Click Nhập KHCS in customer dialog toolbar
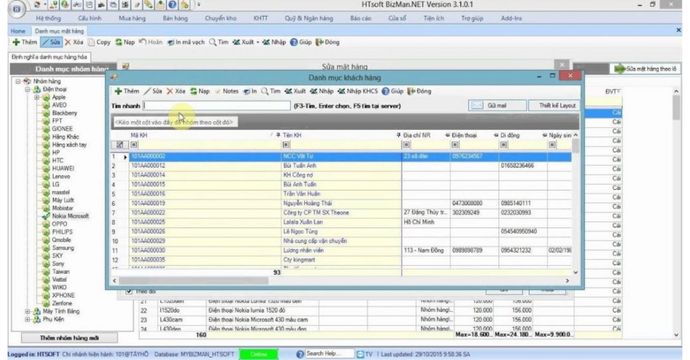This screenshot has width=690, height=360. point(358,91)
